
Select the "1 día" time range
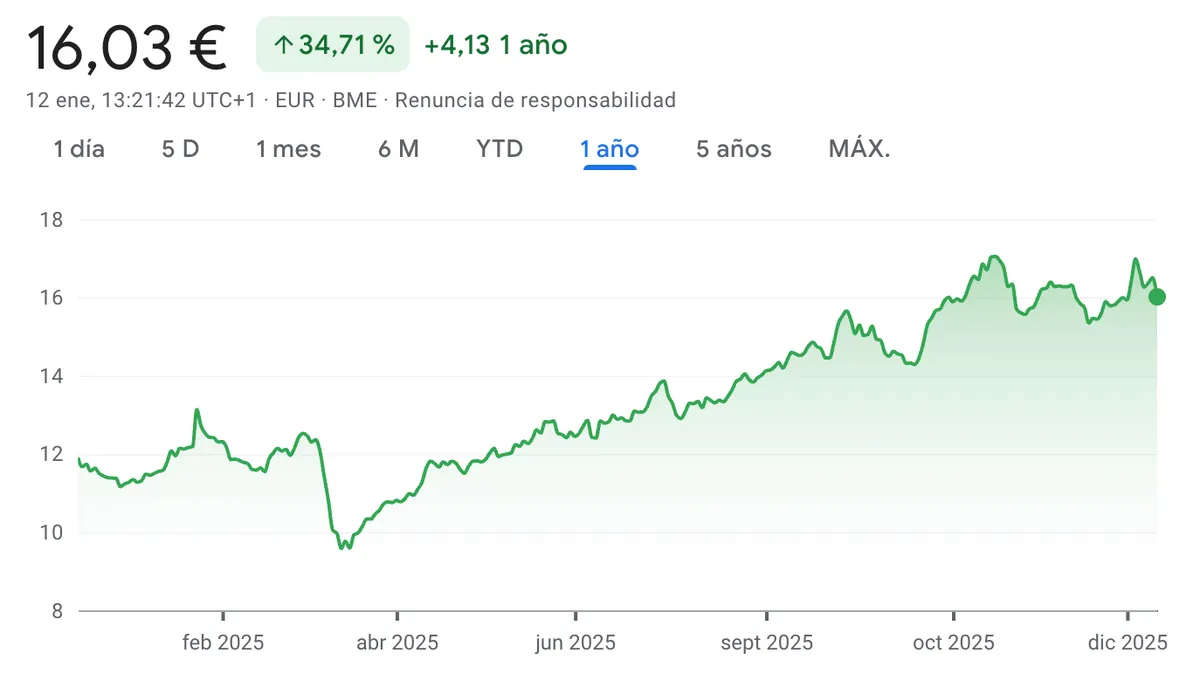click(79, 150)
